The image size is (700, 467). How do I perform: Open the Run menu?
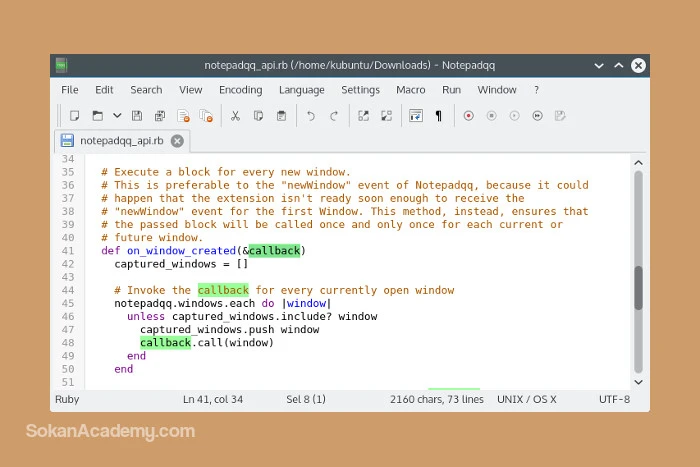pos(451,90)
